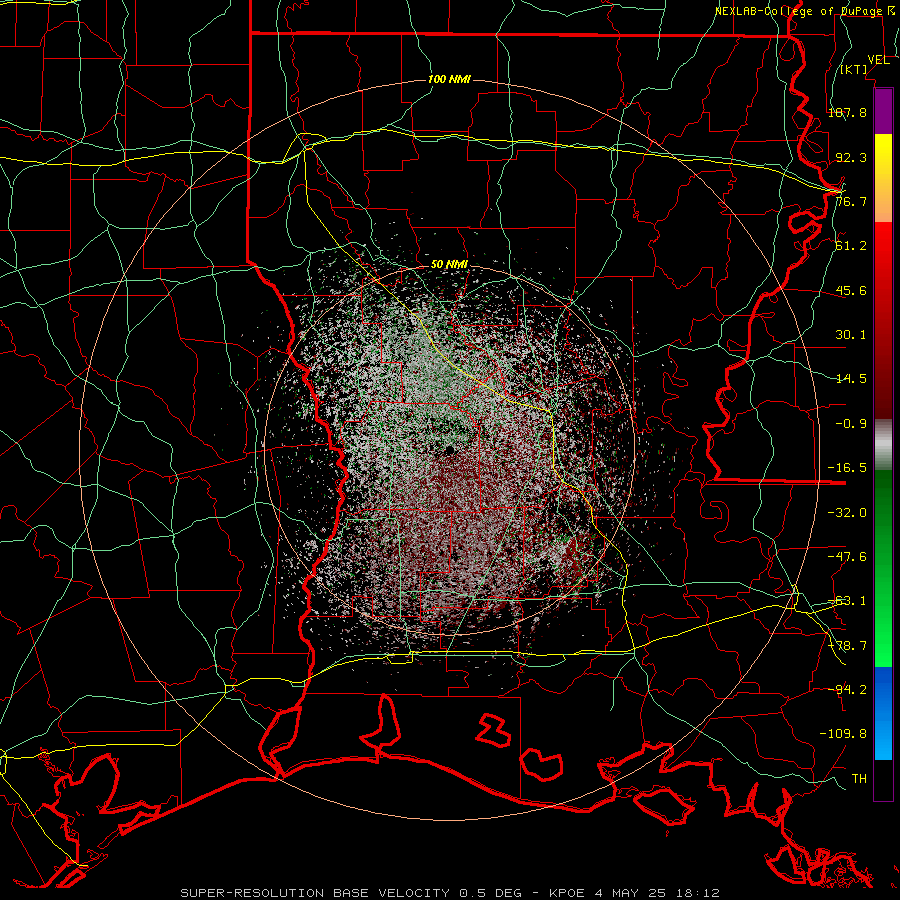Click the TH label under the legend
900x900 pixels.
pyautogui.click(x=859, y=779)
